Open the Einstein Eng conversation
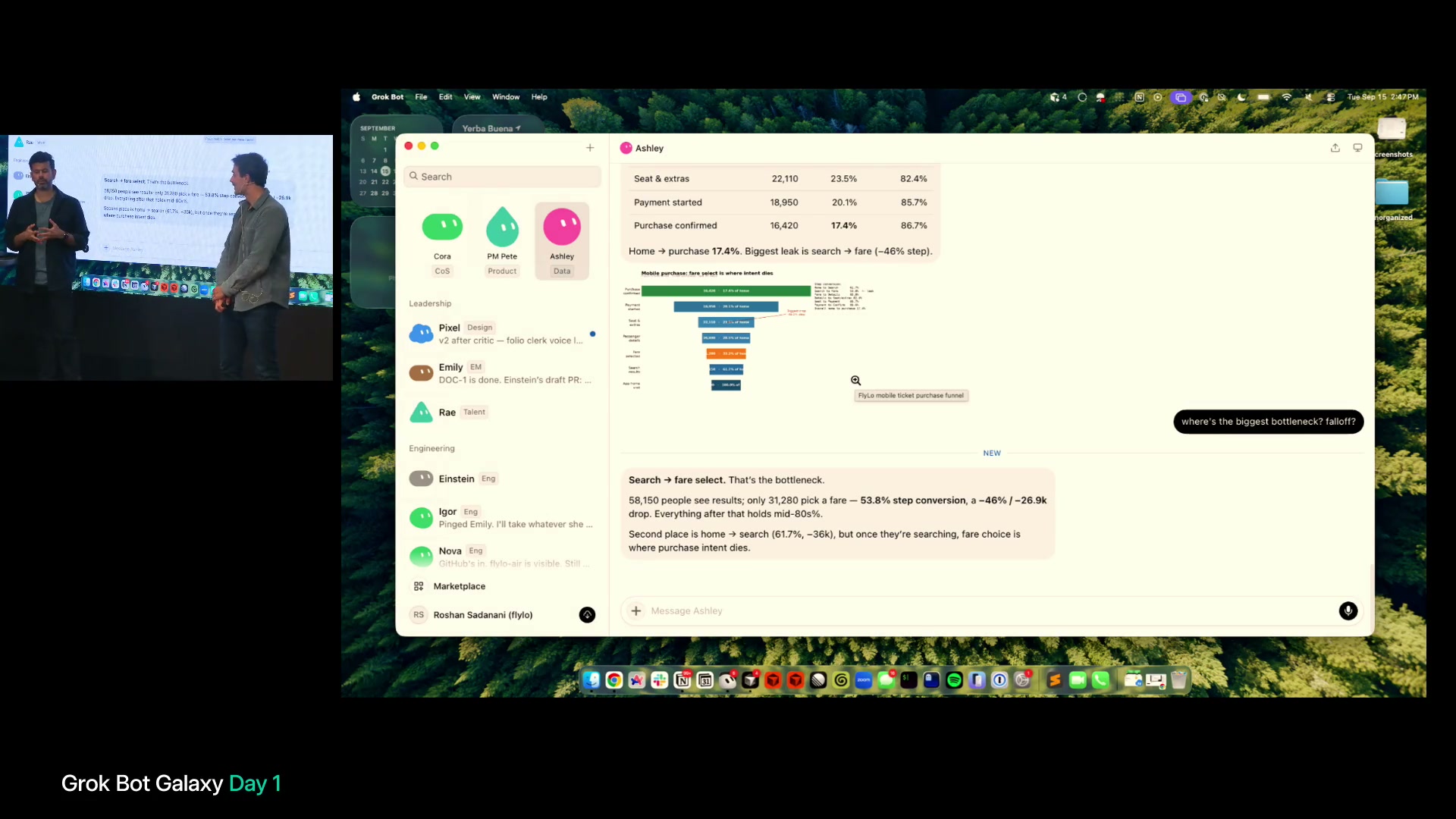This screenshot has height=819, width=1456. point(502,479)
